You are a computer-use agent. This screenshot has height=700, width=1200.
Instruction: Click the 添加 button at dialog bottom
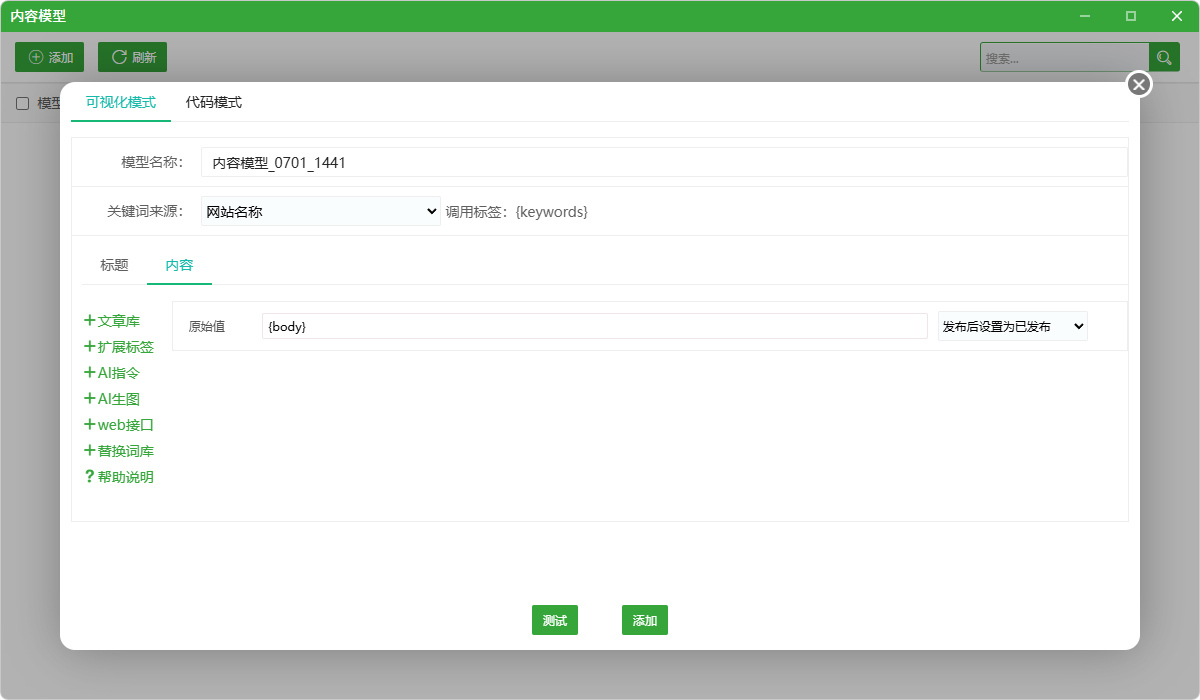(x=645, y=620)
